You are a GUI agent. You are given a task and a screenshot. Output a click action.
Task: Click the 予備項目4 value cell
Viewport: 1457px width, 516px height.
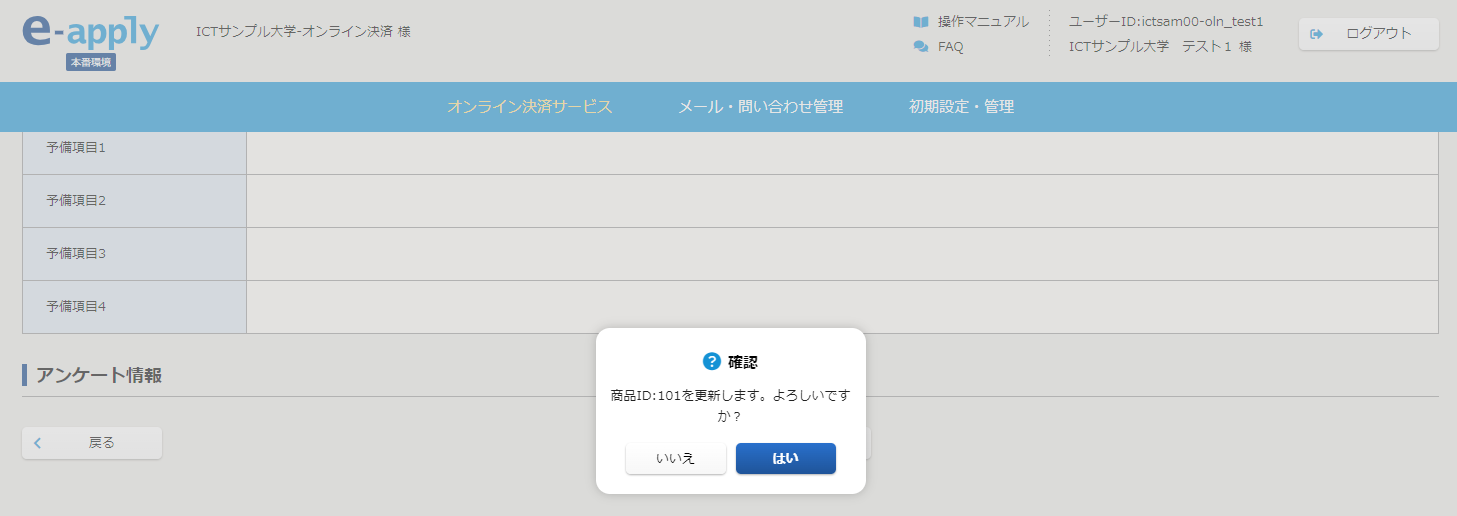click(x=841, y=307)
